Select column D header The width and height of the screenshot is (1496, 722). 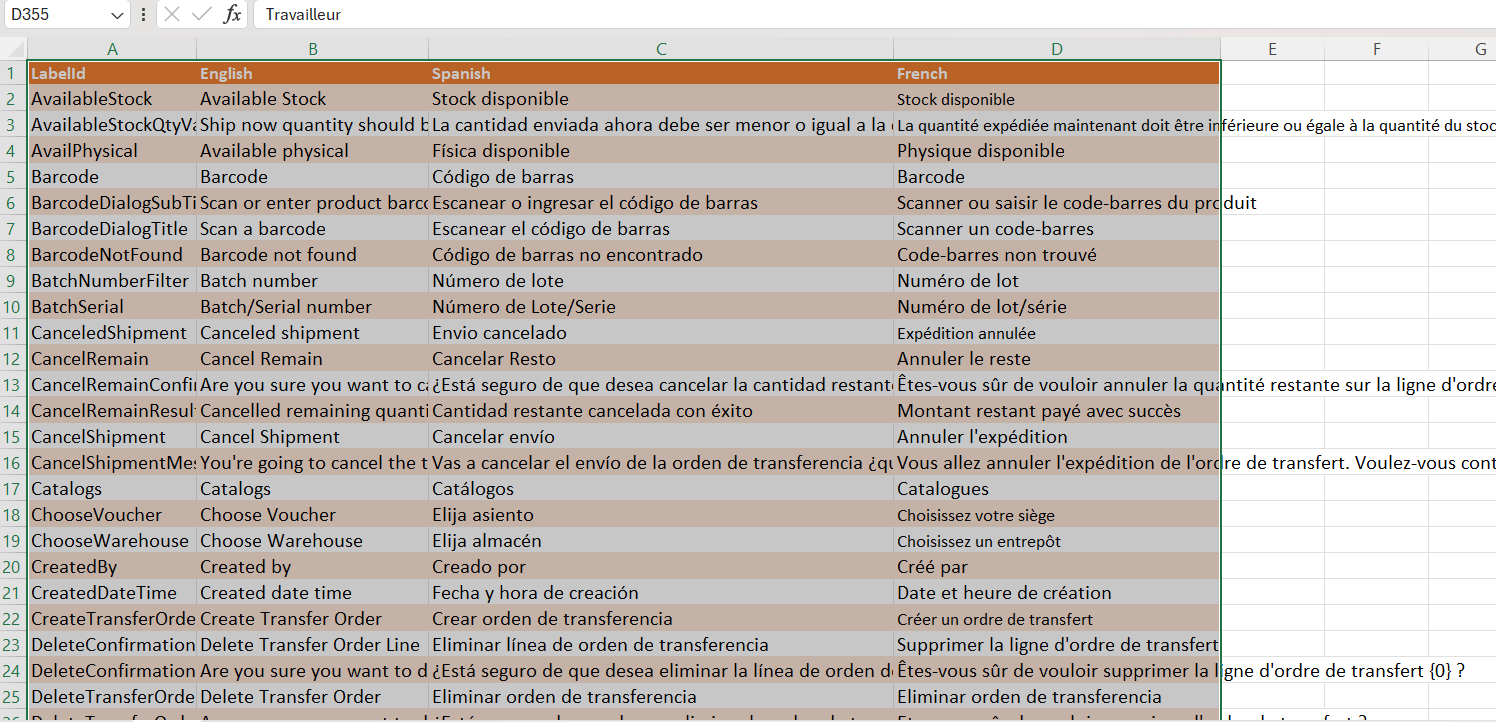click(x=1057, y=49)
